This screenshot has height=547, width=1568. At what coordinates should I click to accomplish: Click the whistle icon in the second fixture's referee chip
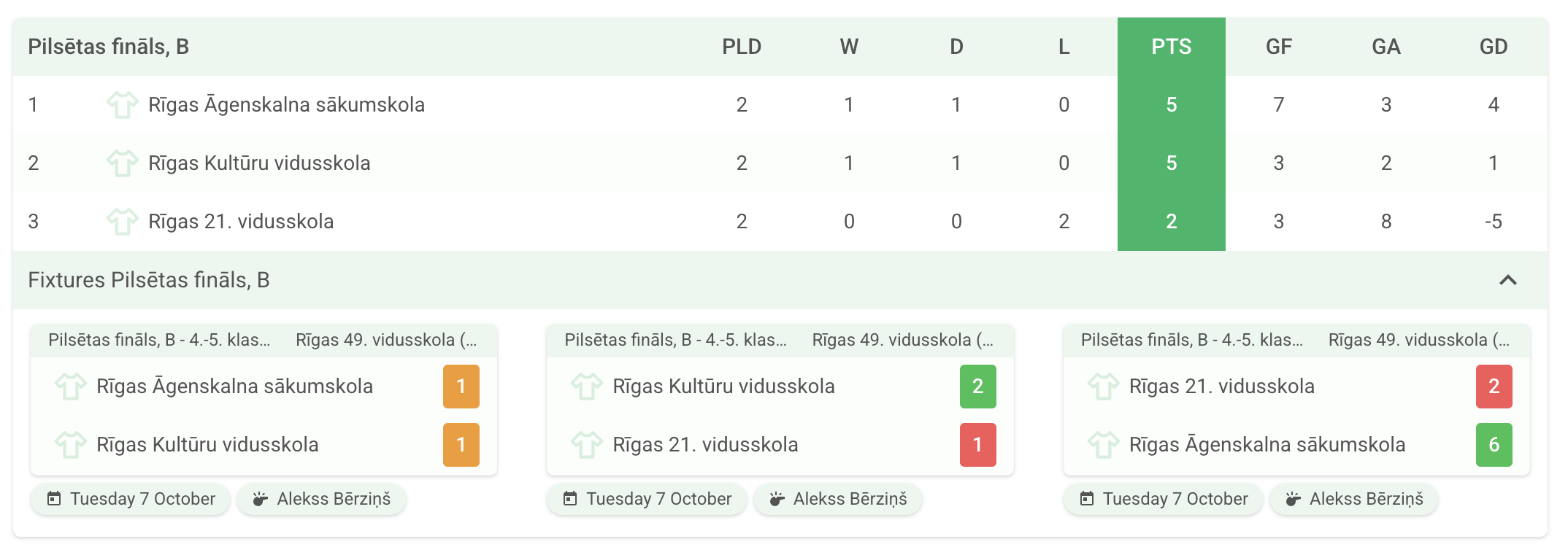[x=776, y=499]
